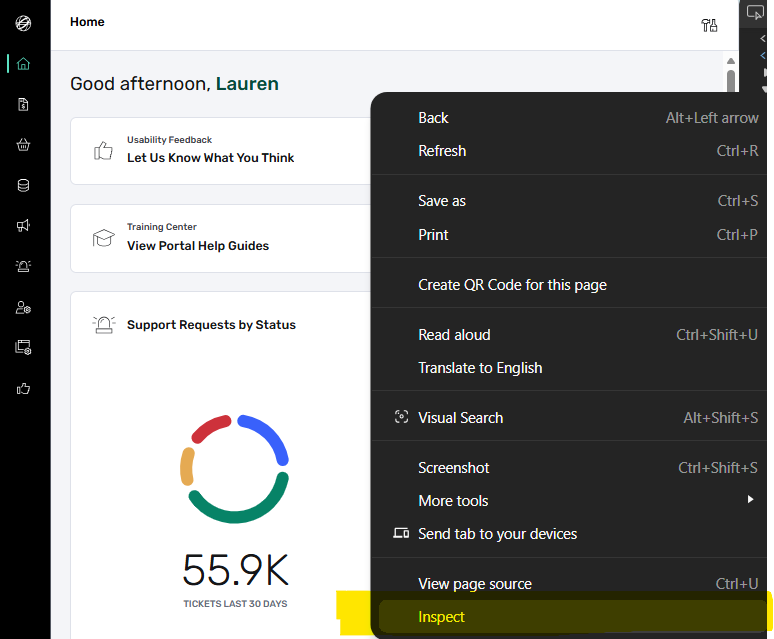Click the siren icon beside Support Requests
The image size is (774, 639).
point(104,325)
